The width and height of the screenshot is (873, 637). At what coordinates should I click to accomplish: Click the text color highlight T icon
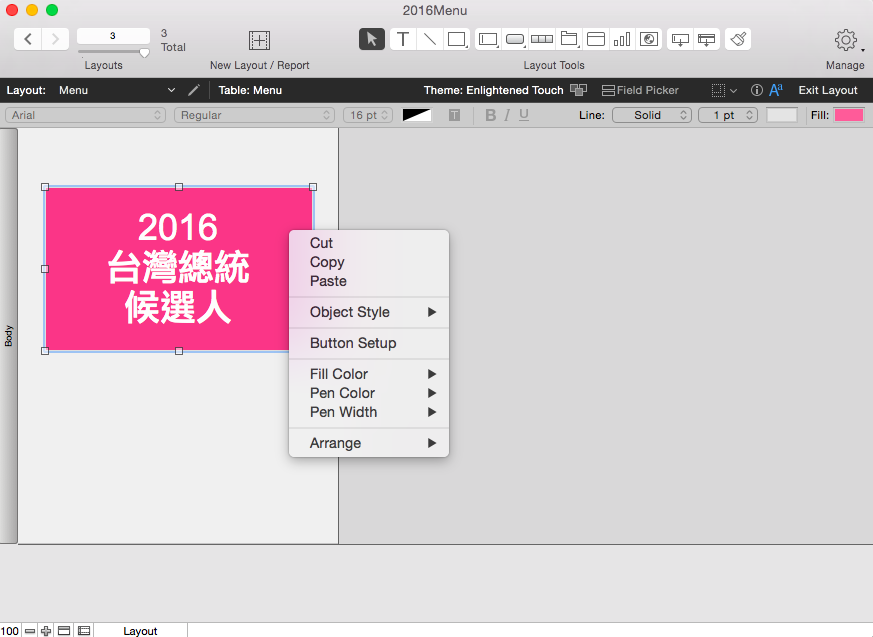(x=454, y=115)
